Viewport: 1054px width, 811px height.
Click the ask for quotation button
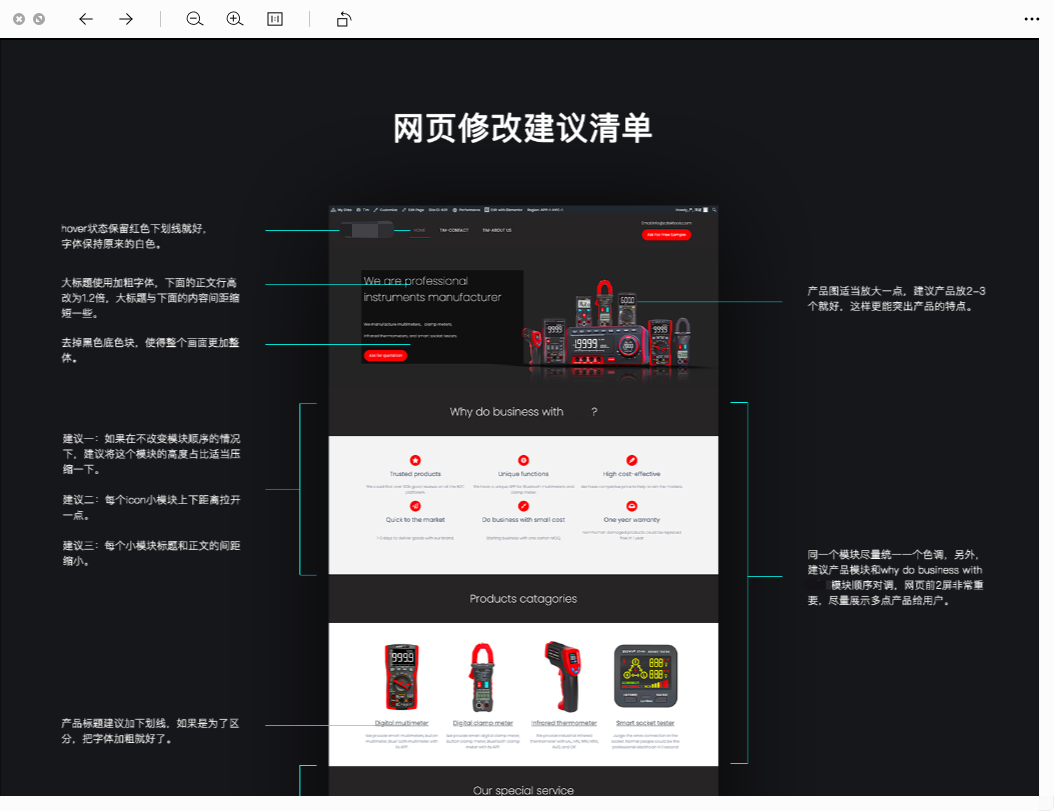(x=386, y=355)
